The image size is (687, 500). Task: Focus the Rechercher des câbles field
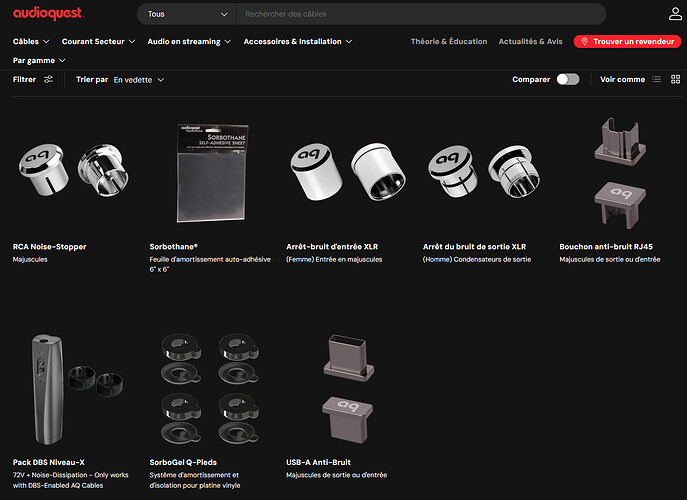point(421,14)
